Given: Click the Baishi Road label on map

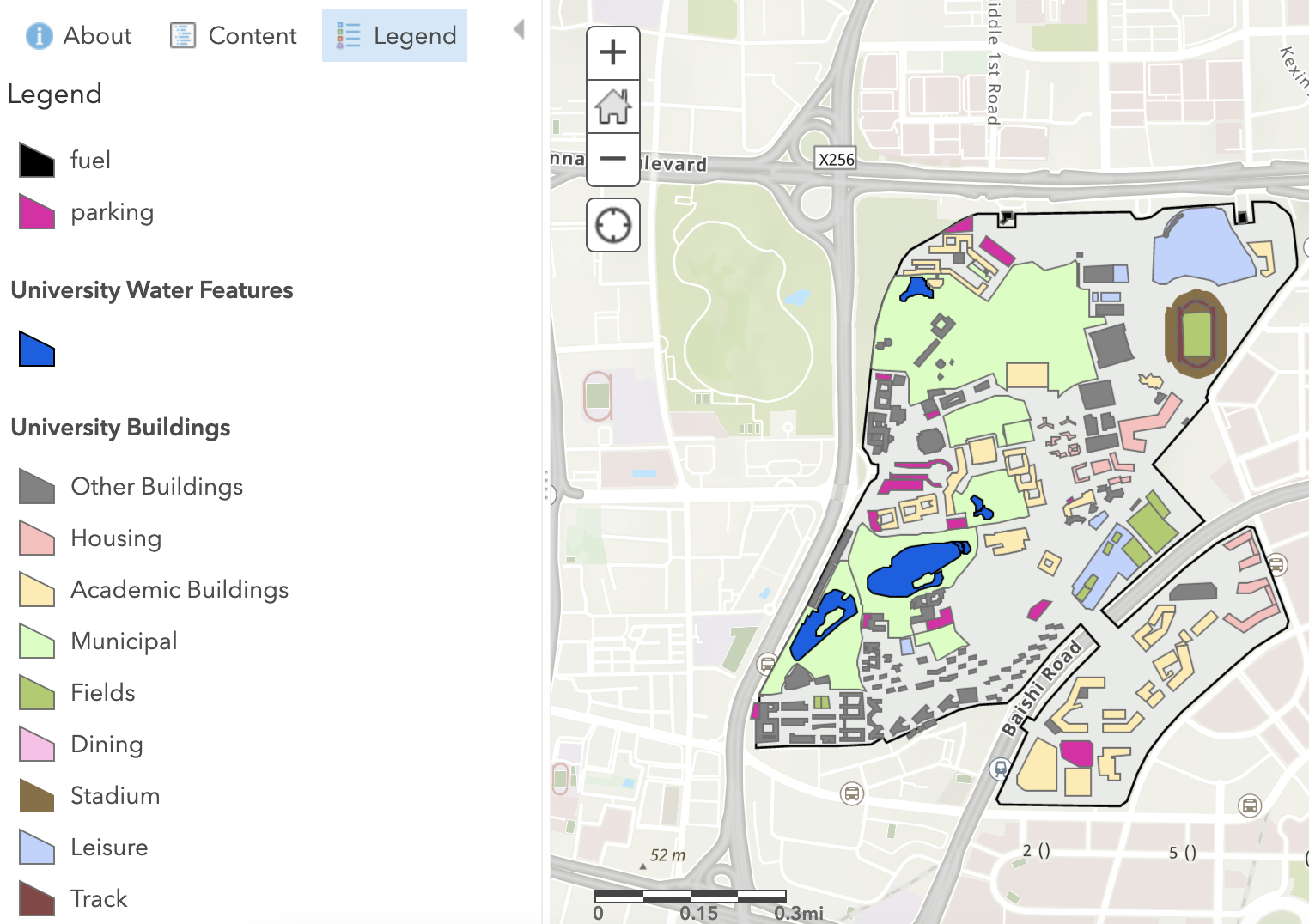Looking at the screenshot, I should coord(1042,689).
